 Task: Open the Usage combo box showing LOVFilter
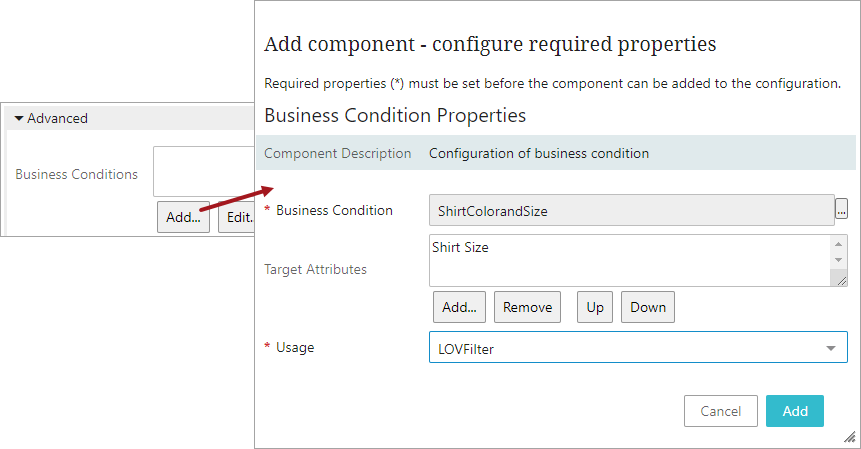pos(625,347)
